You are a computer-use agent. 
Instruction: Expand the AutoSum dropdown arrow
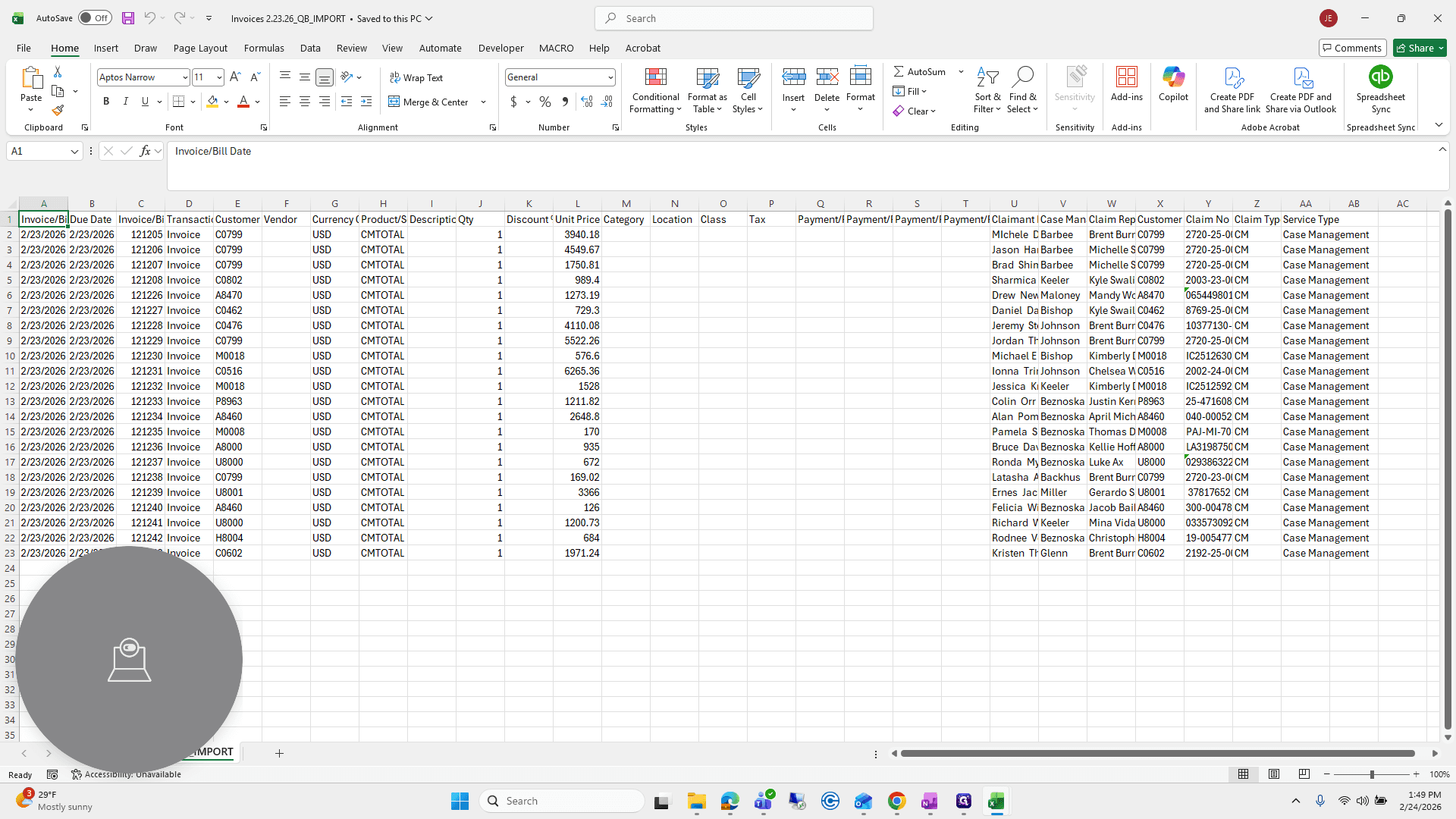[x=961, y=71]
